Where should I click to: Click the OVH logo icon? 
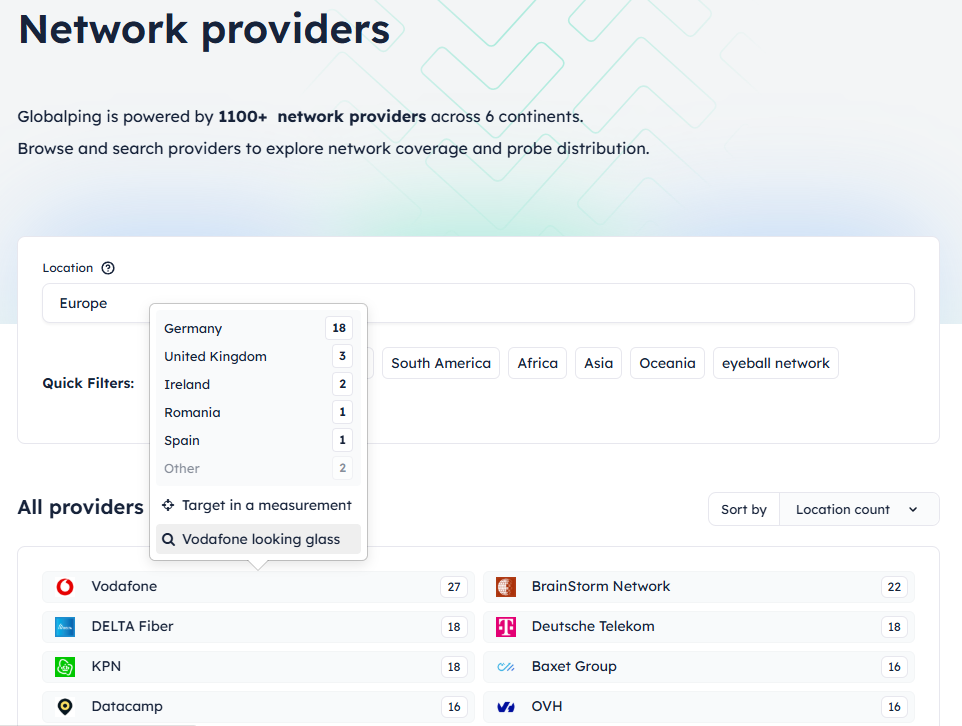tap(506, 707)
